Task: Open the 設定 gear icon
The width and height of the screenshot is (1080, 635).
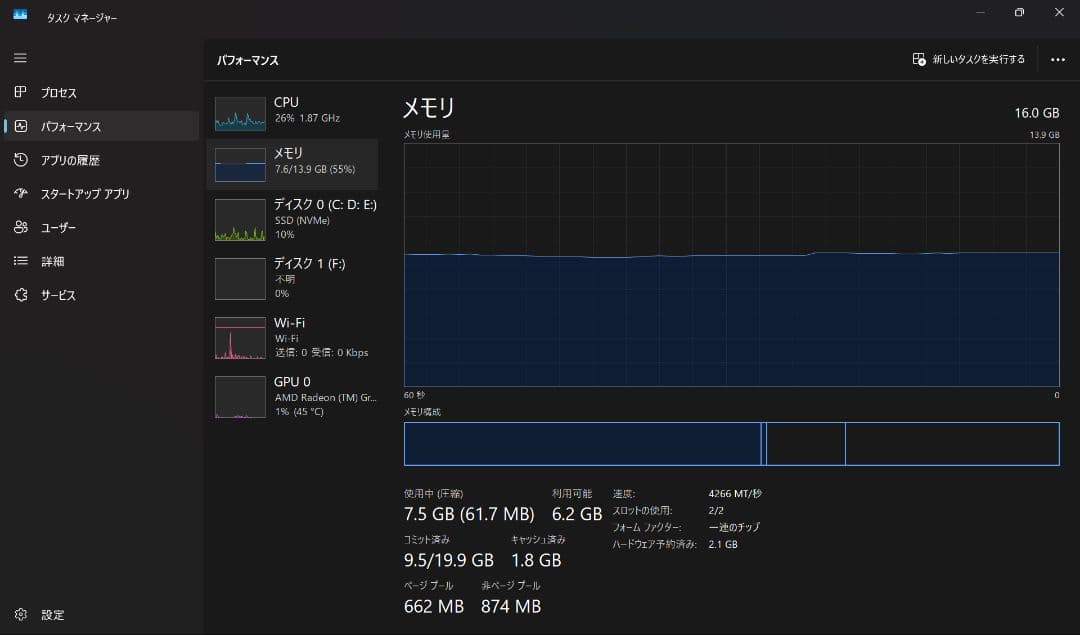Action: [x=21, y=614]
